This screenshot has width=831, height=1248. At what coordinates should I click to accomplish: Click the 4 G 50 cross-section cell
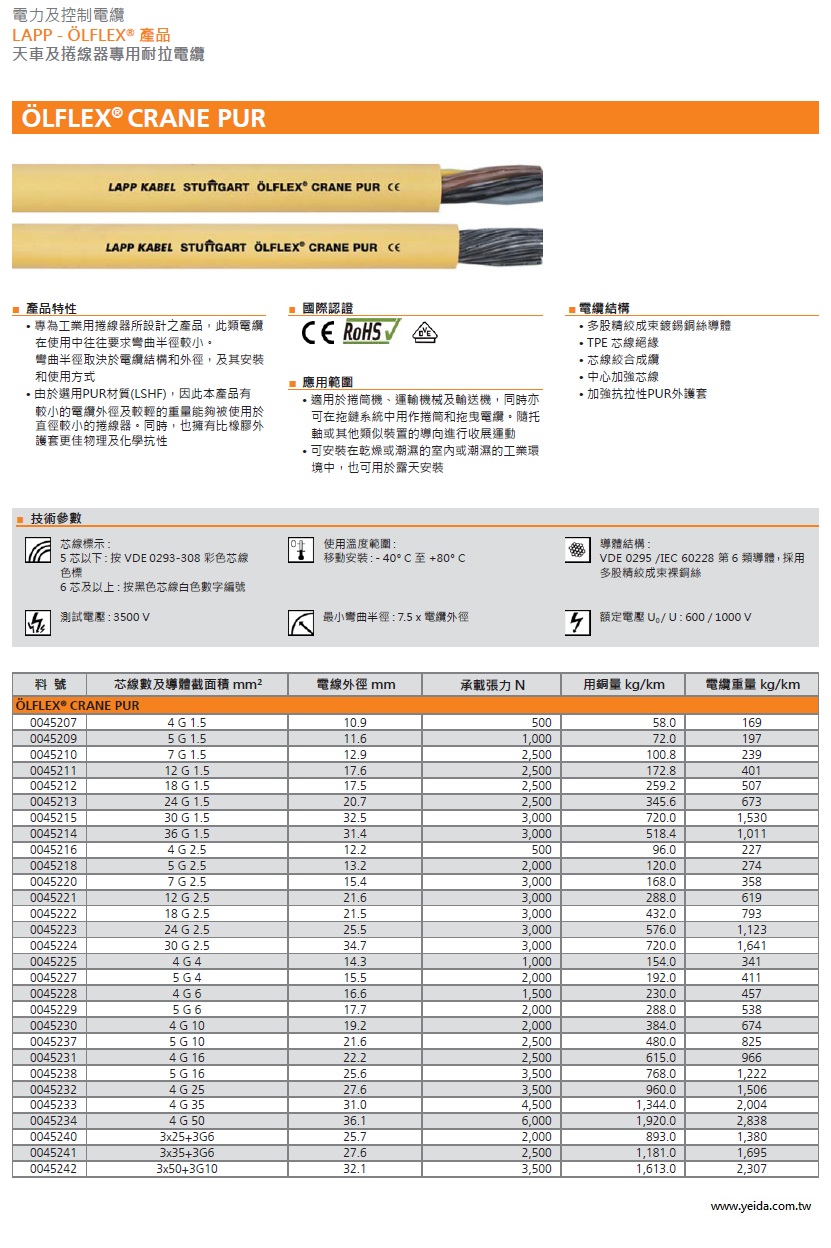point(187,1121)
